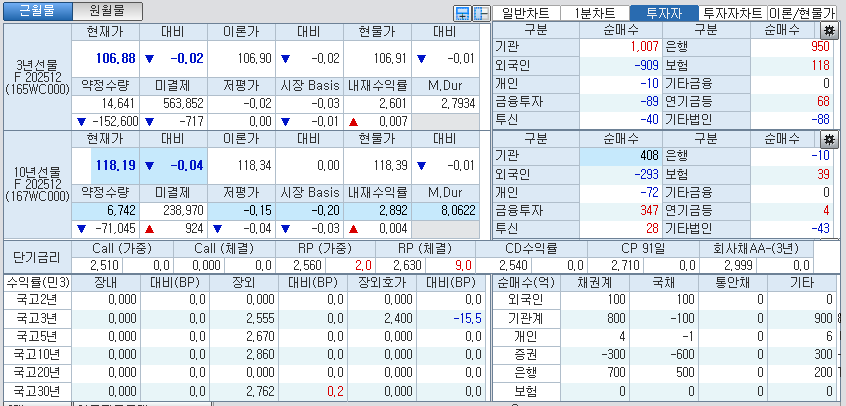Open the 투자자 tab
The height and width of the screenshot is (406, 846).
(664, 13)
